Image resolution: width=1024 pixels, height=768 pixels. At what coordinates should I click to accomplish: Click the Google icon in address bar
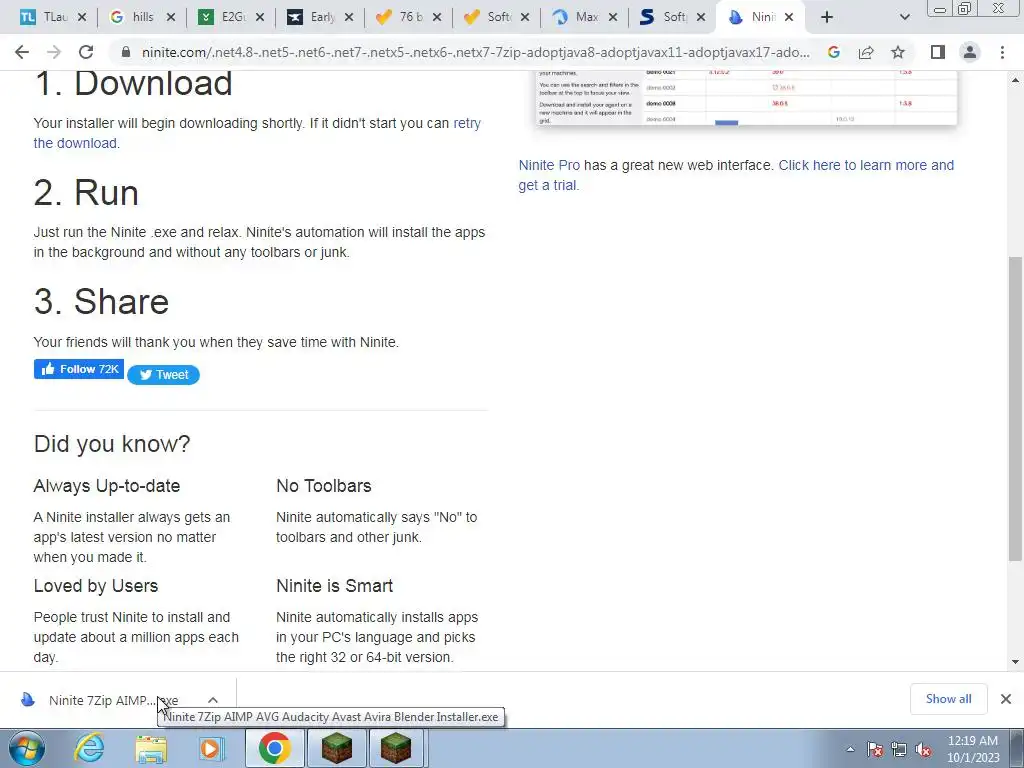coord(833,52)
